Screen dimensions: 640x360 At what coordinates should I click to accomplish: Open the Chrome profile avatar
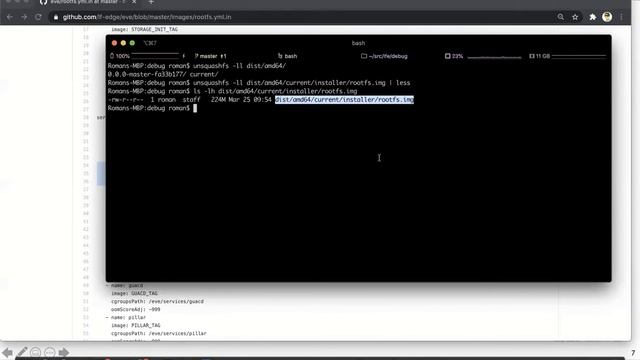pos(607,17)
